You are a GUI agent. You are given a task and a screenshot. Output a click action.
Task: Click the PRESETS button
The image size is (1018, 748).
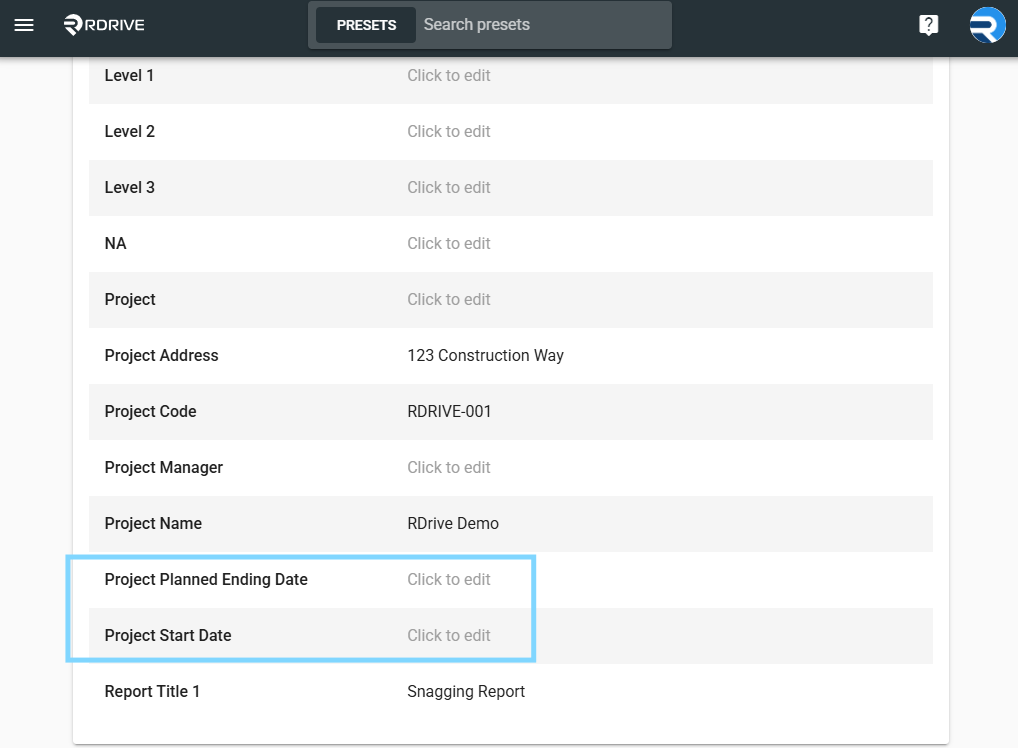[x=366, y=25]
